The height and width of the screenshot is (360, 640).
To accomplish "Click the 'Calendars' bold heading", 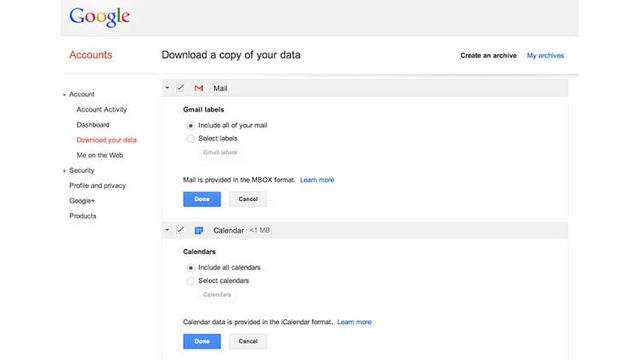I will pyautogui.click(x=199, y=251).
